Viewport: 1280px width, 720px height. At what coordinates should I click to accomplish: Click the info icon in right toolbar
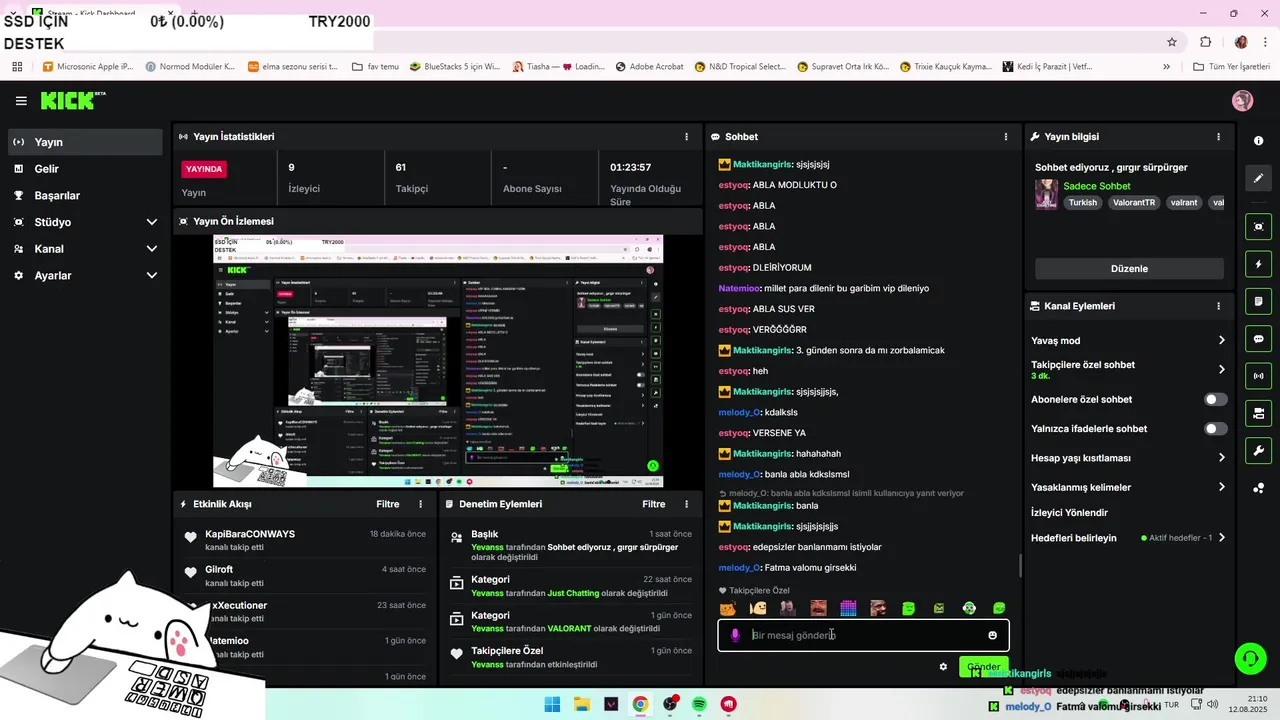point(1259,141)
